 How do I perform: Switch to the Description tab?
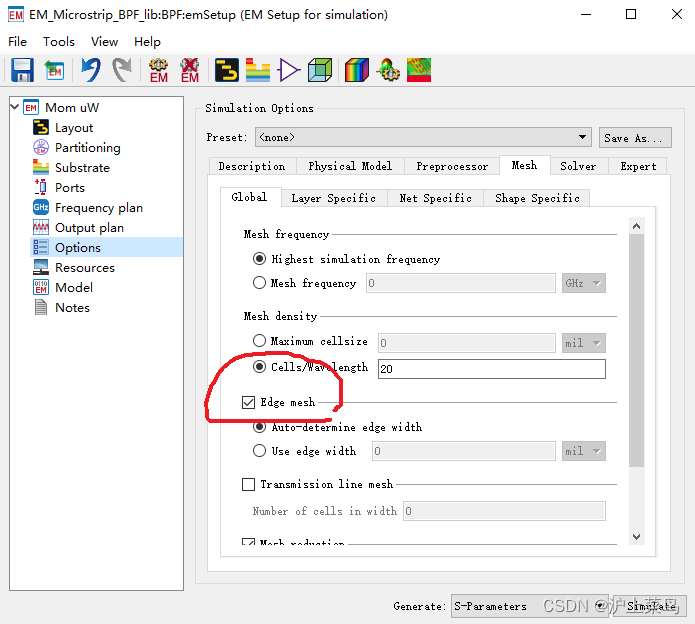coord(252,166)
